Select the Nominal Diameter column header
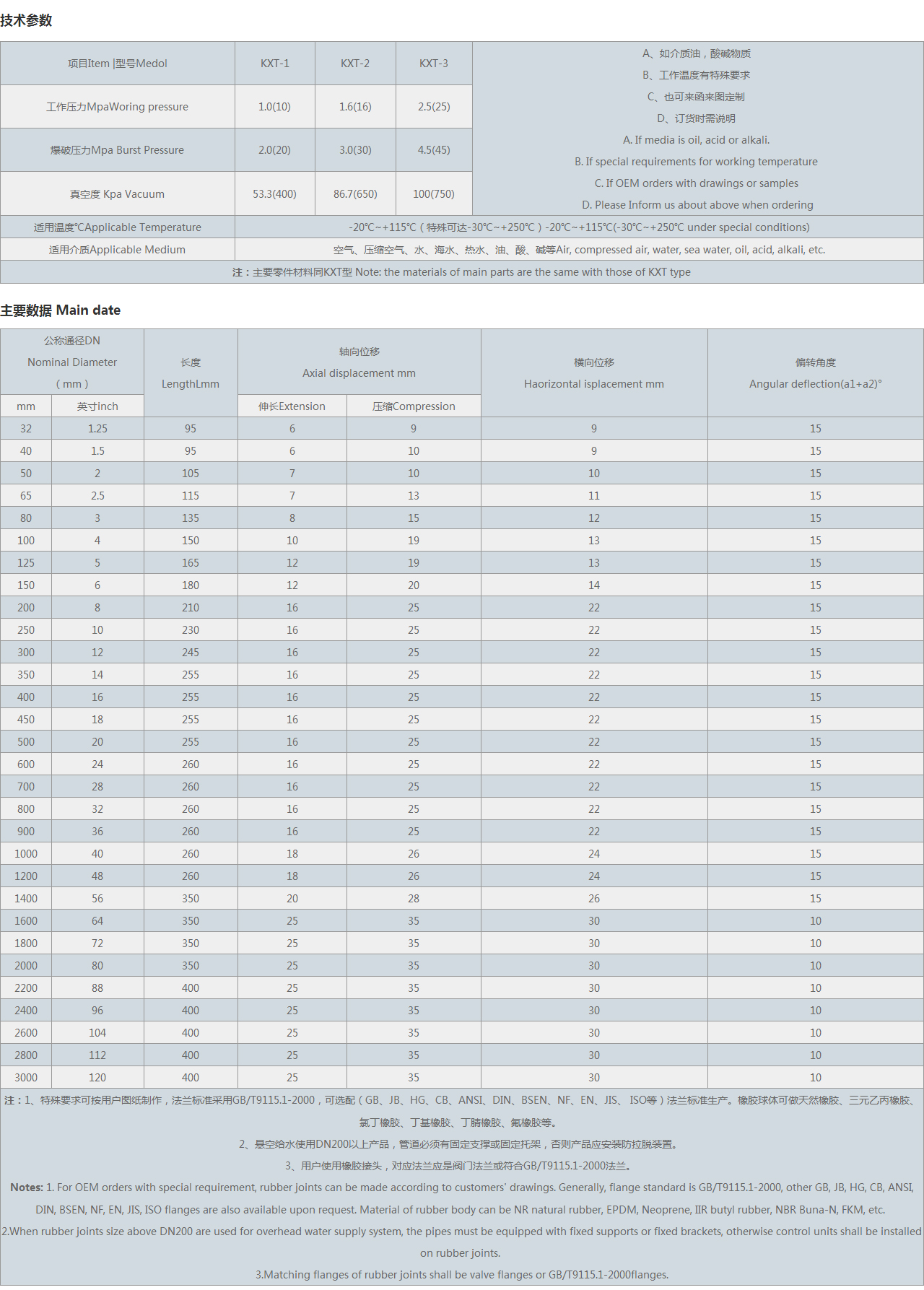This screenshot has width=924, height=1290. pyautogui.click(x=72, y=362)
